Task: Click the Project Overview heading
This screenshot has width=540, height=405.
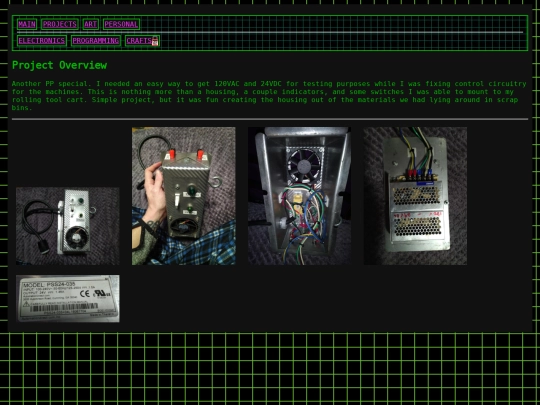Action: tap(60, 65)
